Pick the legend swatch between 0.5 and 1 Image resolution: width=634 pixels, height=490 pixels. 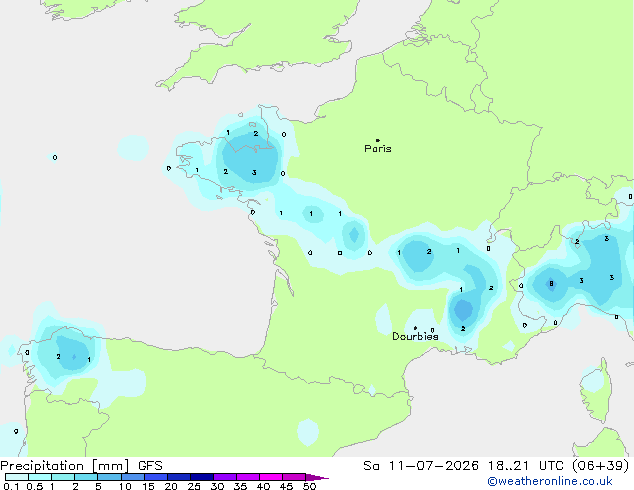tap(40, 477)
